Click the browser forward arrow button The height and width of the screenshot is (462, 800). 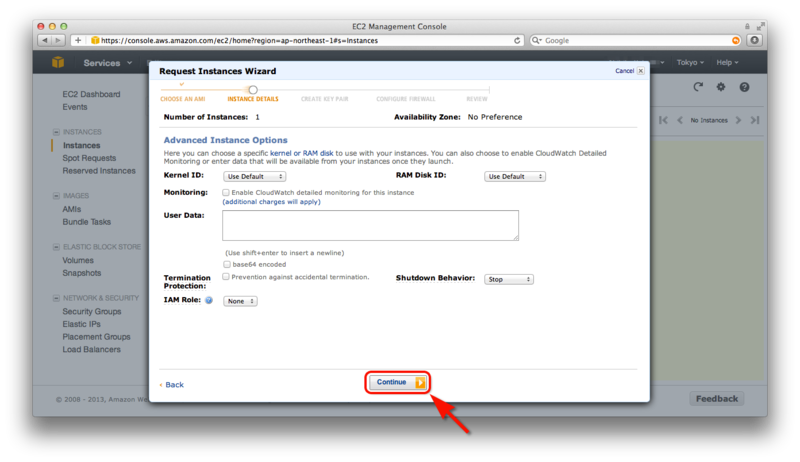(58, 40)
